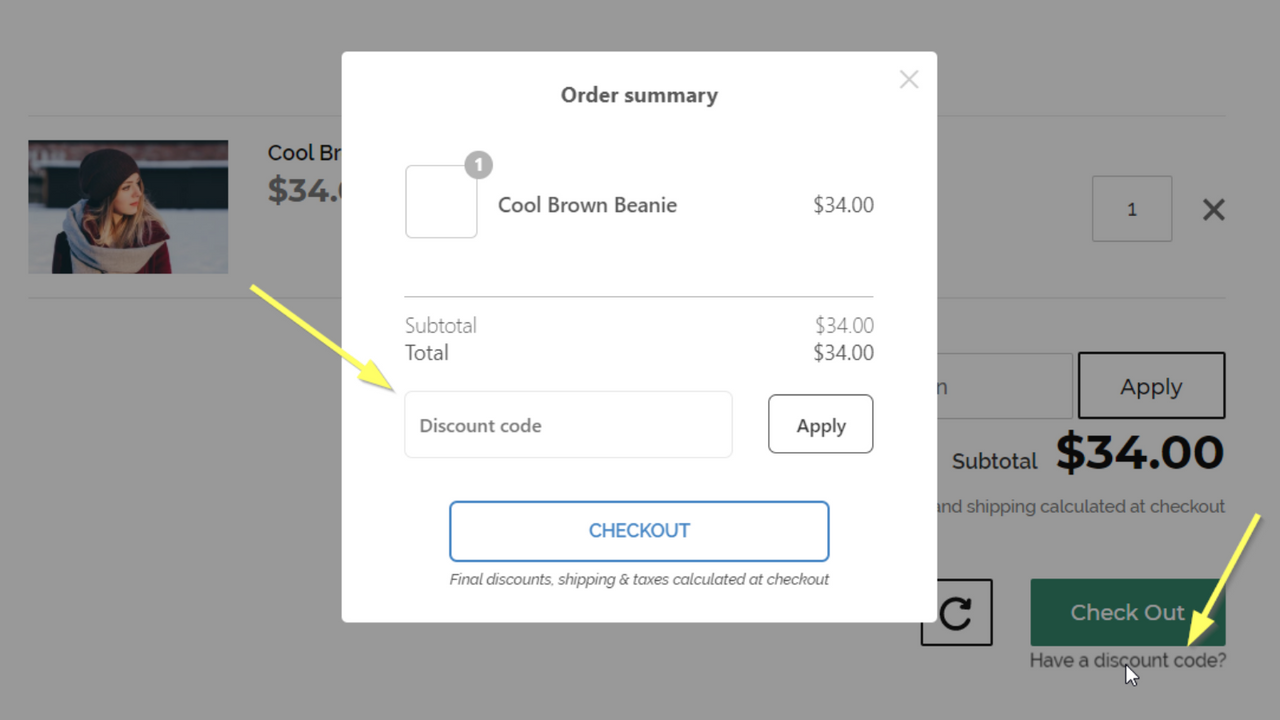The image size is (1280, 720).
Task: Remove the Cool Brown Beanie from cart
Action: (1213, 209)
